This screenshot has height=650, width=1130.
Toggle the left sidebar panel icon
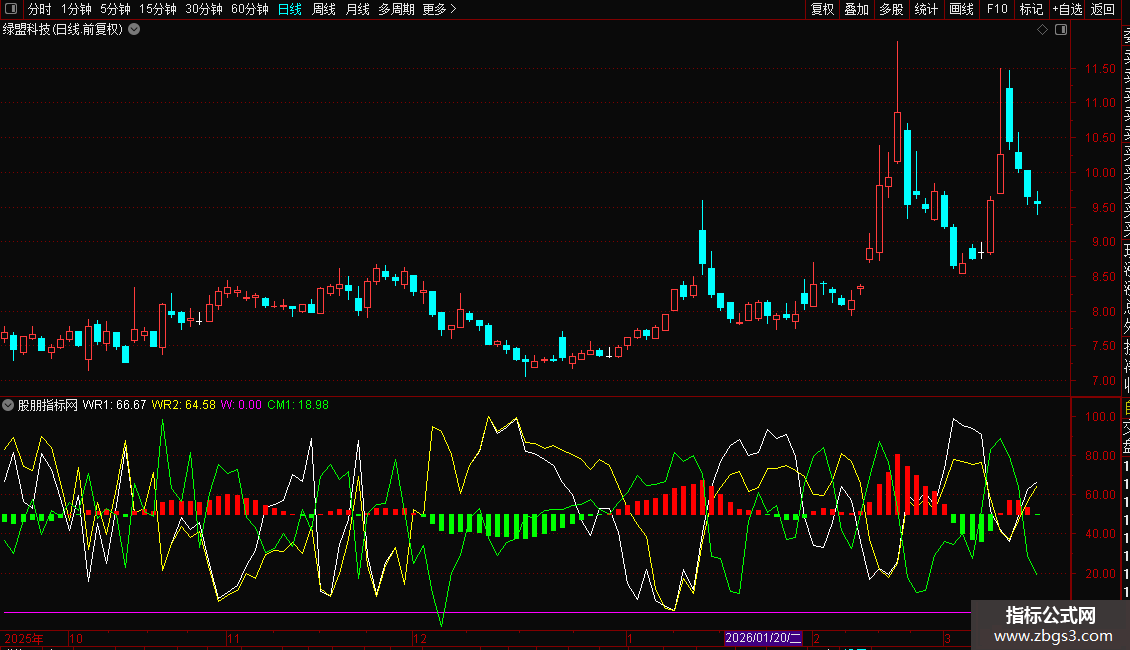pyautogui.click(x=12, y=9)
